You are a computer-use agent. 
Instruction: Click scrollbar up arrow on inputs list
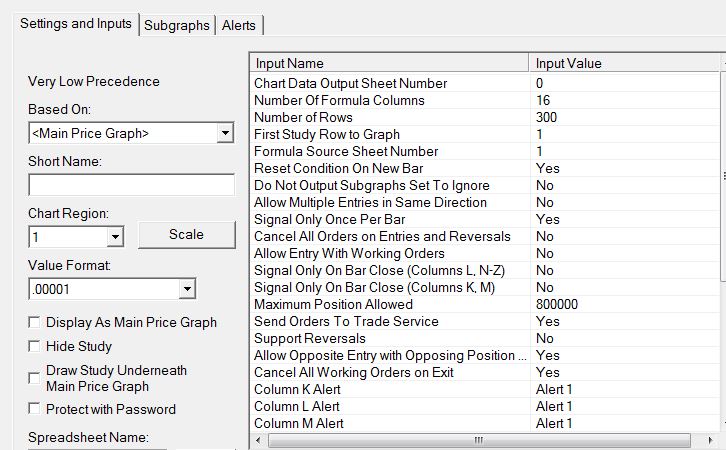(722, 63)
